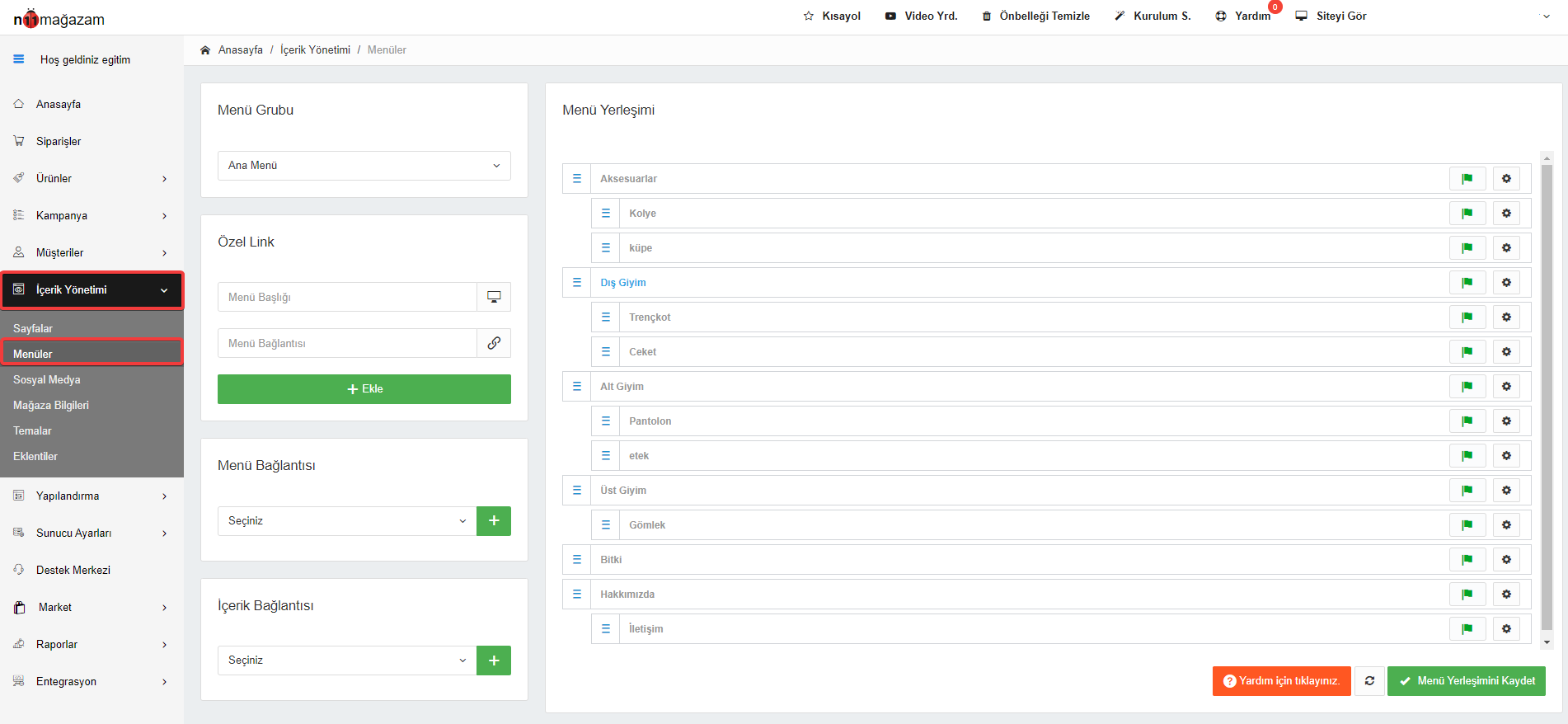The width and height of the screenshot is (1568, 724).
Task: Click the monitor icon beside Menü Başlığı
Action: [x=494, y=297]
